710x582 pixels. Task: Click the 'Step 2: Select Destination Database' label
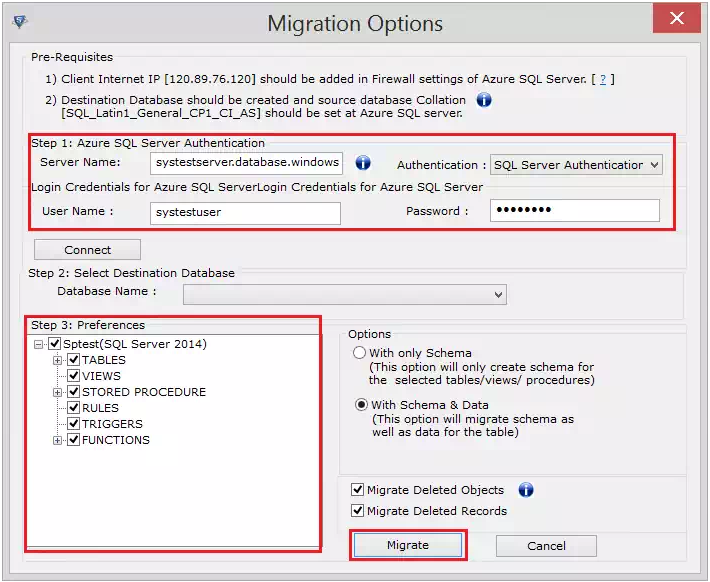coord(131,273)
